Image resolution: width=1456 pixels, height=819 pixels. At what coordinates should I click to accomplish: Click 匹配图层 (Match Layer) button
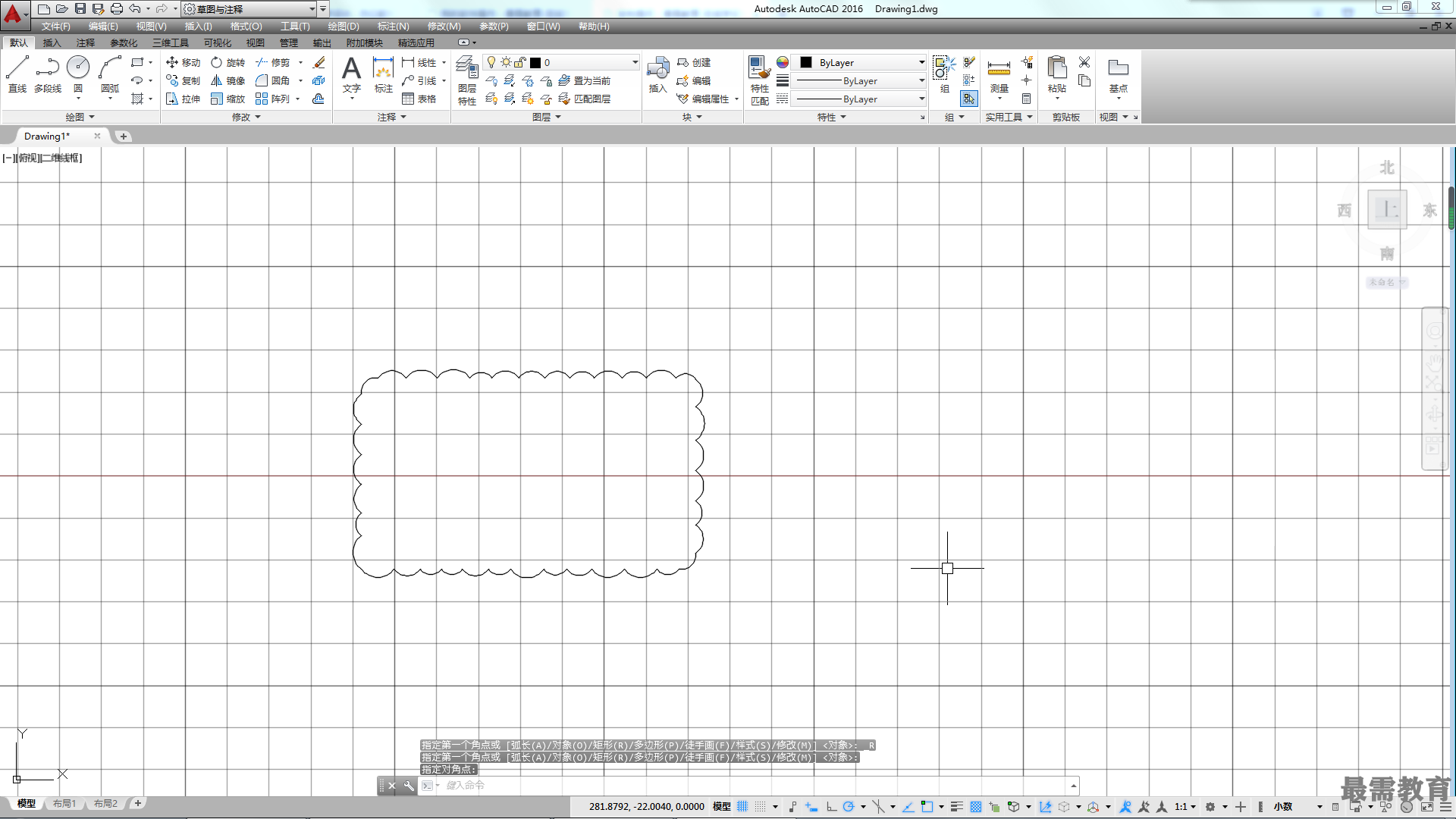point(584,99)
